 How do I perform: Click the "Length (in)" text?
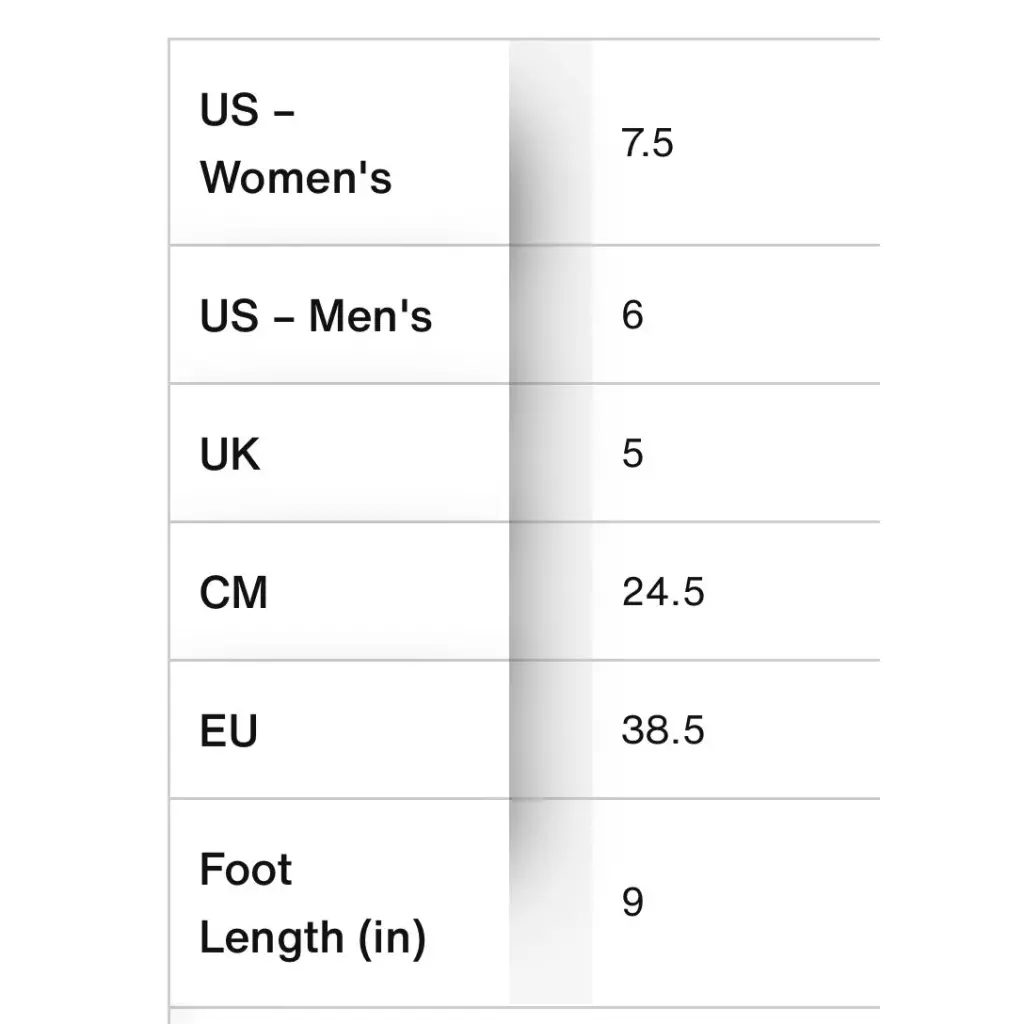[x=312, y=938]
